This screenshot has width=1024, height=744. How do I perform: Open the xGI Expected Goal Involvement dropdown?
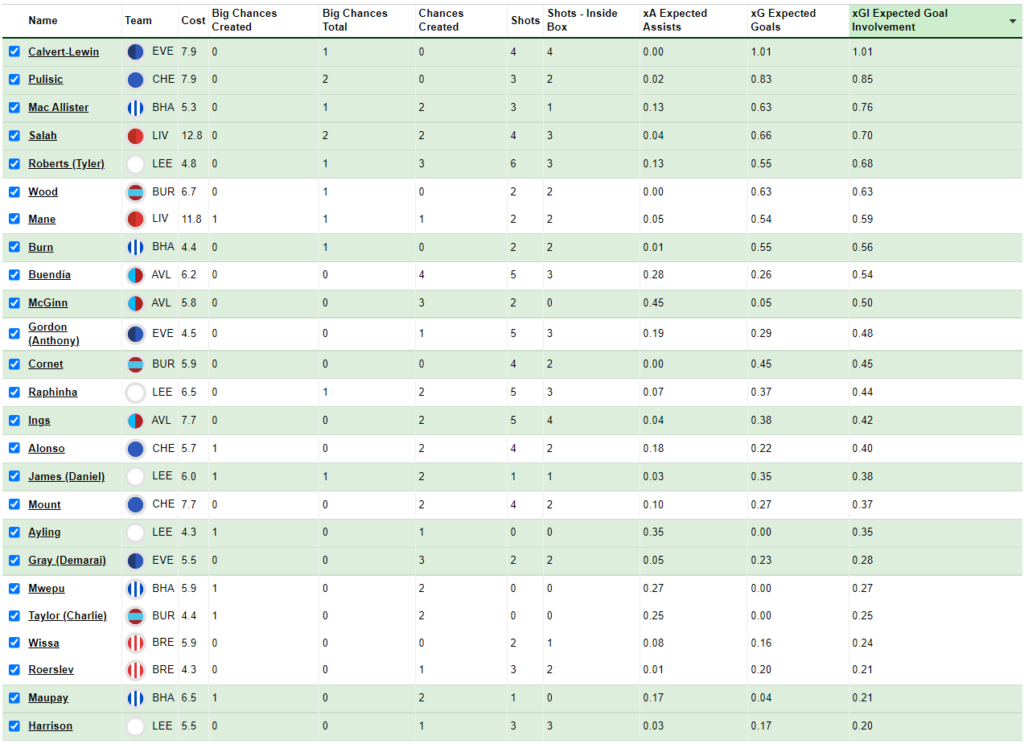pos(1012,20)
